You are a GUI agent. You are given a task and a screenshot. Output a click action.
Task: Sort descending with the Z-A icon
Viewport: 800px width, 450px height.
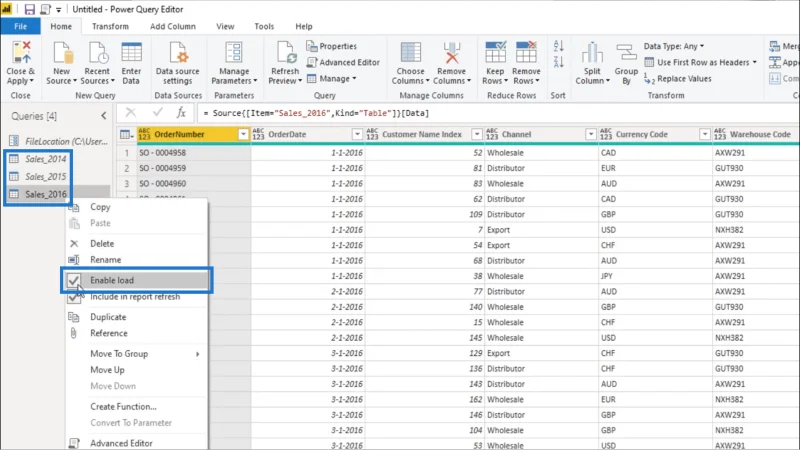pos(559,62)
